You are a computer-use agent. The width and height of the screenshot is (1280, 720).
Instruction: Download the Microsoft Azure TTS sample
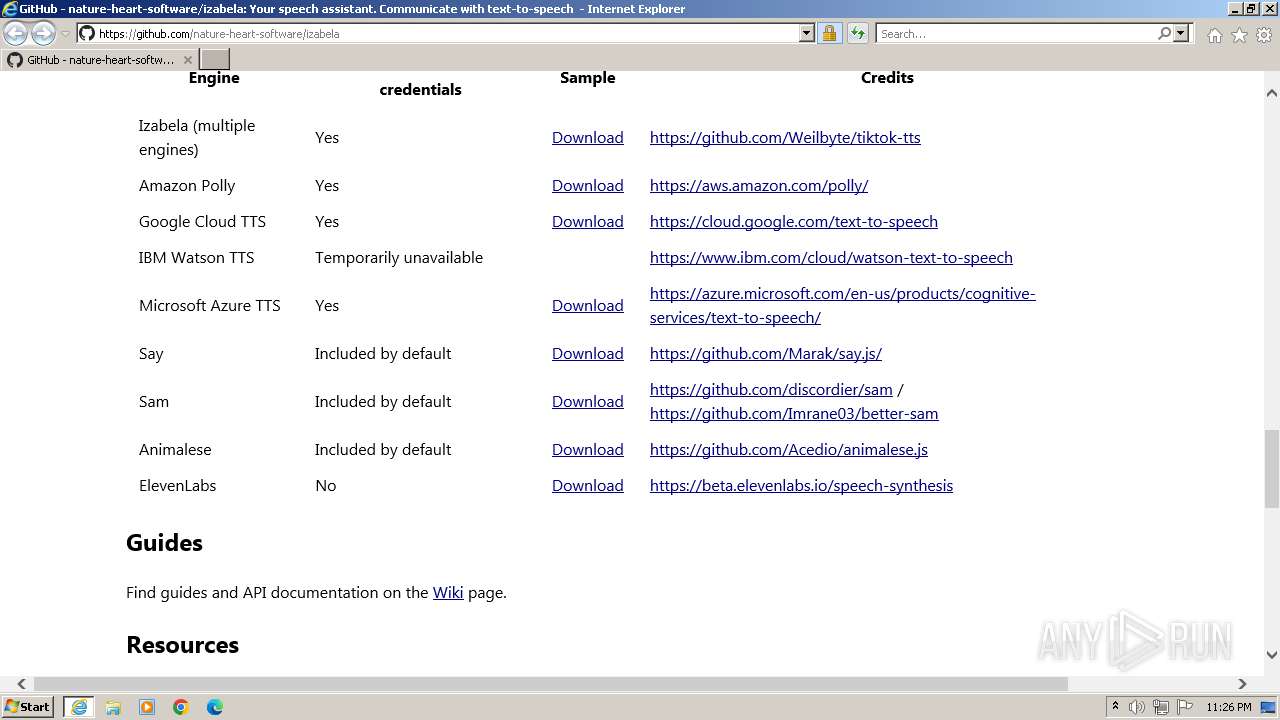(x=588, y=305)
